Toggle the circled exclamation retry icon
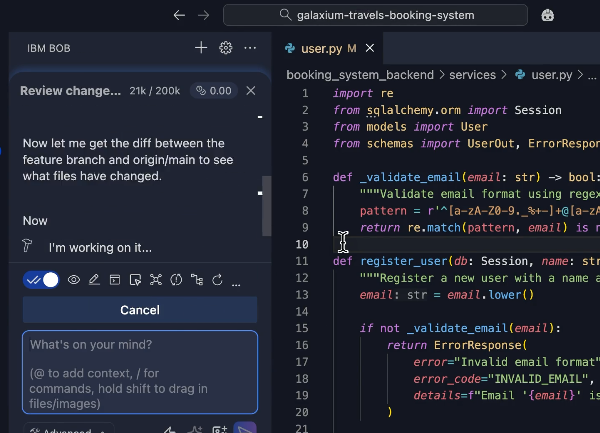600x433 pixels. (x=176, y=280)
